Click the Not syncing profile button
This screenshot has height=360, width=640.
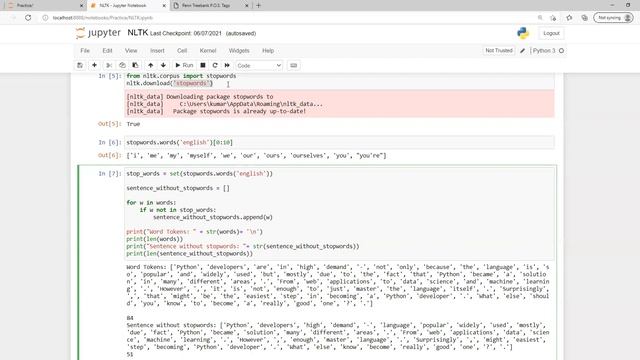613,18
